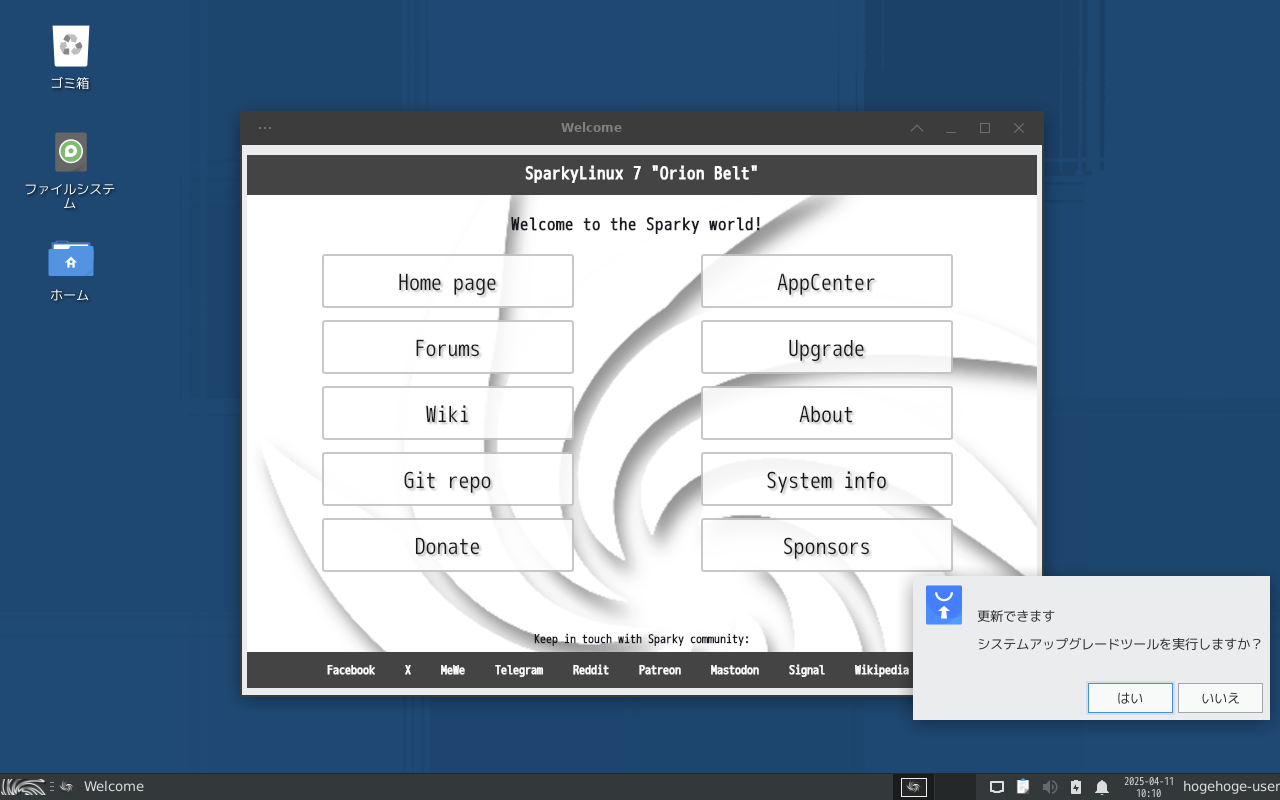Maximize the Welcome window
The image size is (1280, 800).
click(x=985, y=128)
